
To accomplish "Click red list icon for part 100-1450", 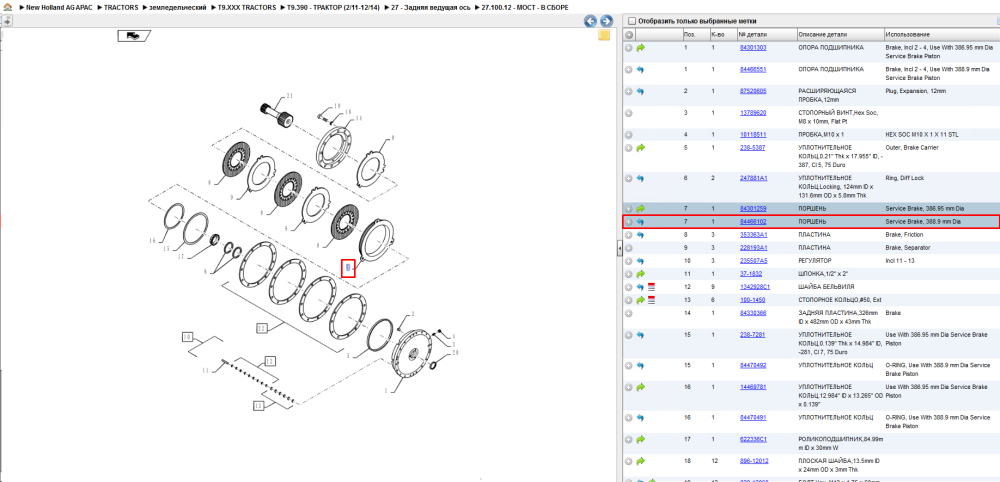I will [x=652, y=300].
